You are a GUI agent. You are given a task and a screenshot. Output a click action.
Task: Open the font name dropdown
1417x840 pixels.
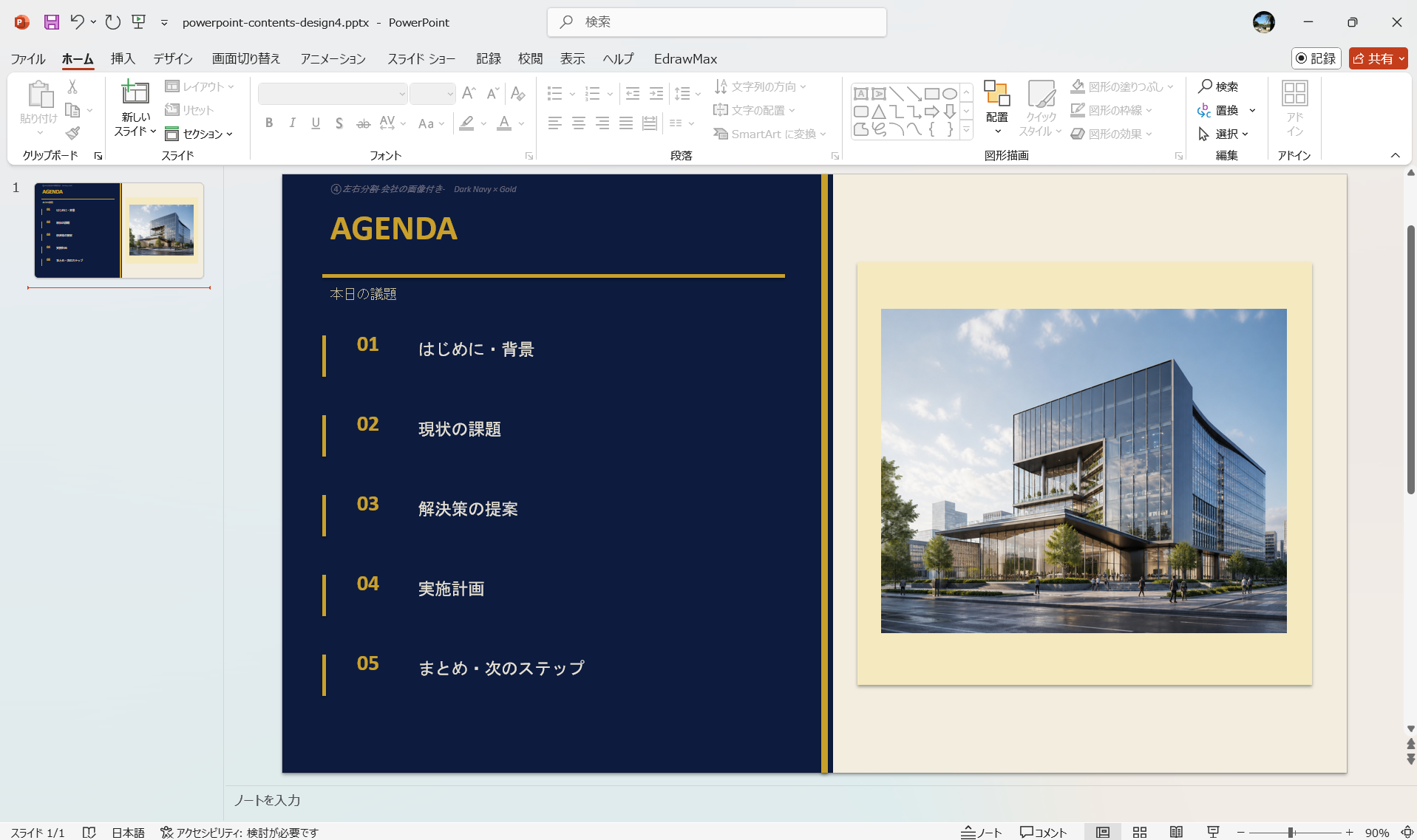(402, 94)
